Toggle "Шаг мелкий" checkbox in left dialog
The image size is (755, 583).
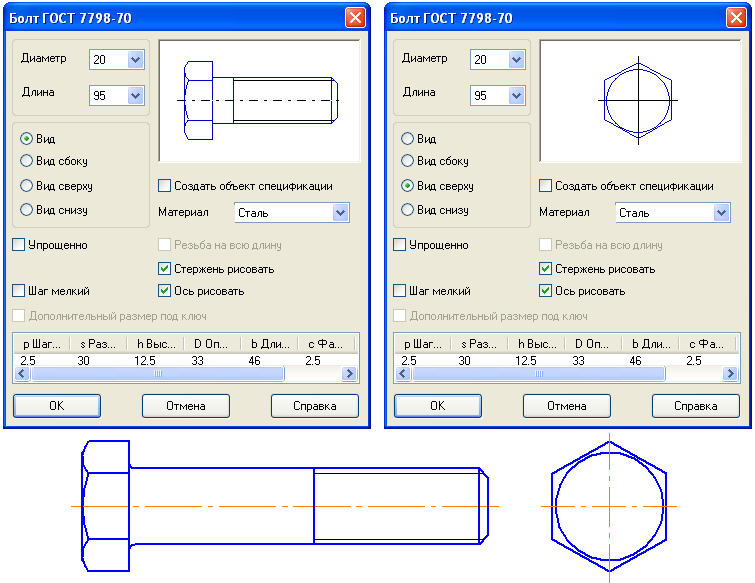[18, 290]
